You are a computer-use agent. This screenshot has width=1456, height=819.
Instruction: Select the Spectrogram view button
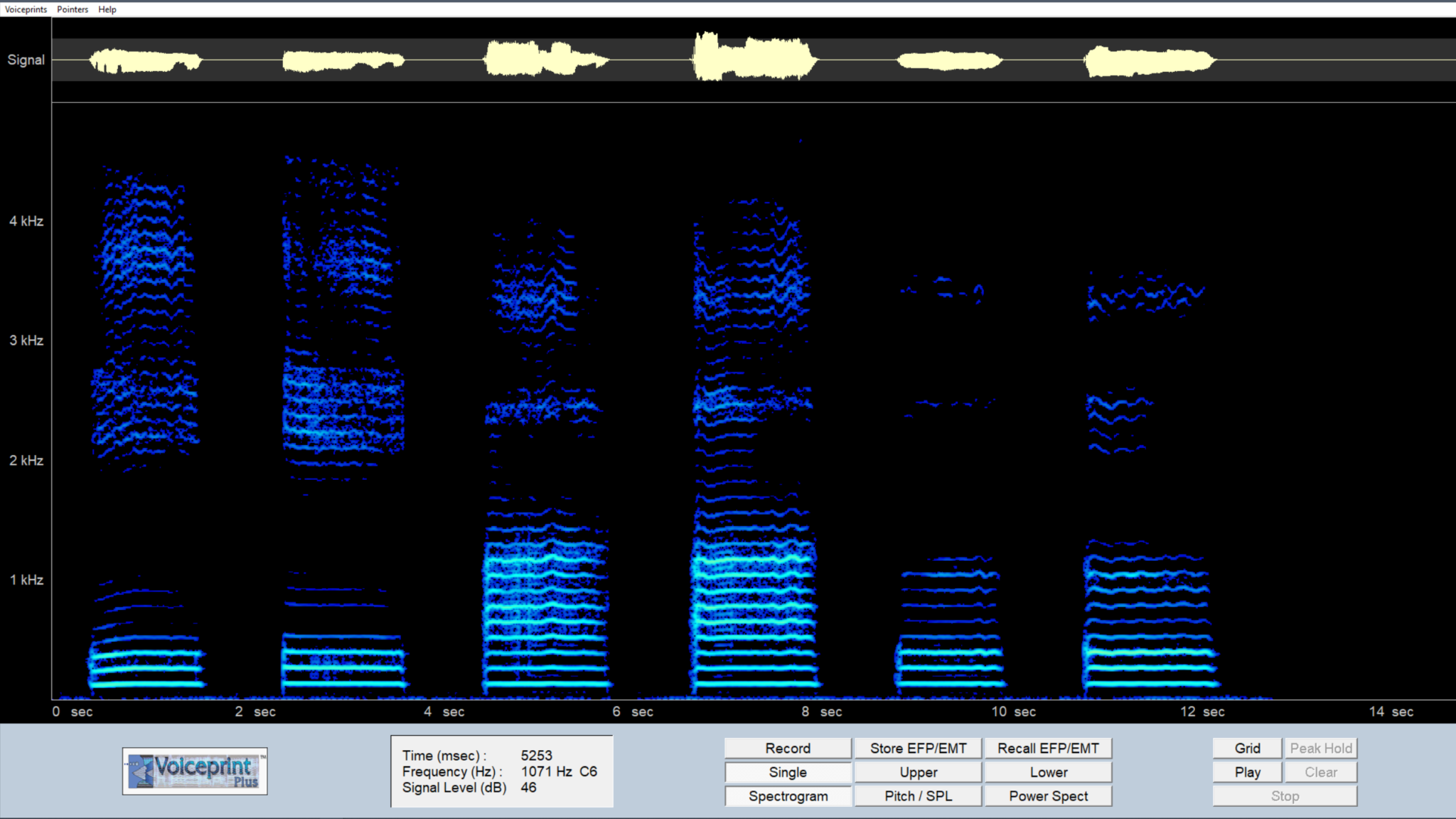coord(787,796)
